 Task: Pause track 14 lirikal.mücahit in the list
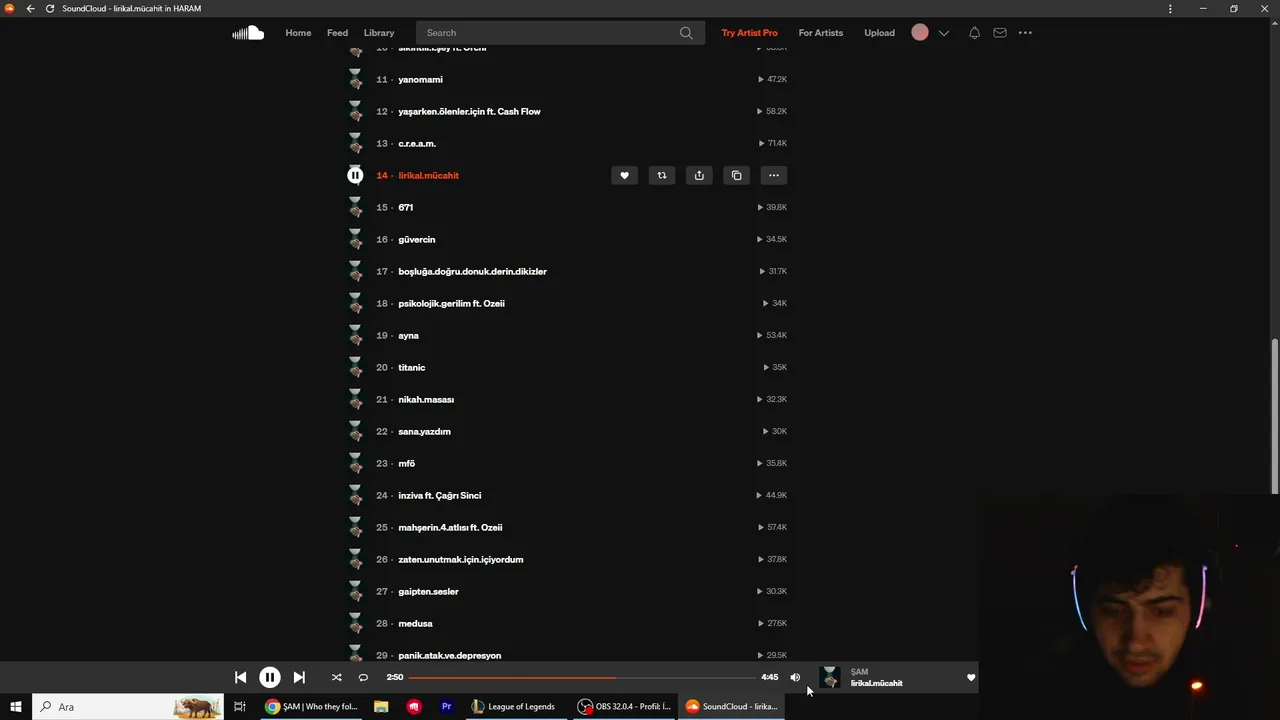coord(355,175)
